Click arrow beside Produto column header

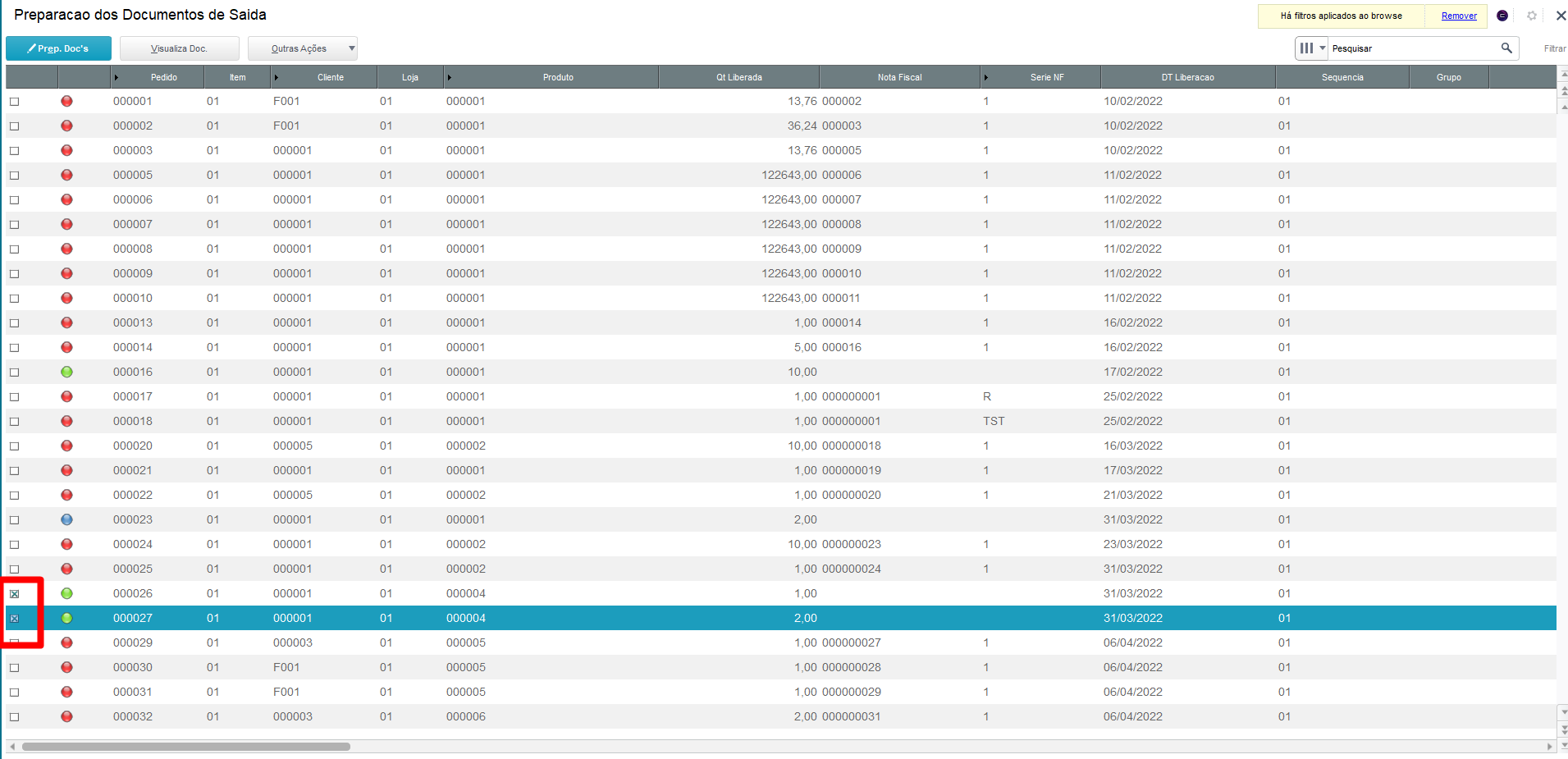(x=450, y=77)
